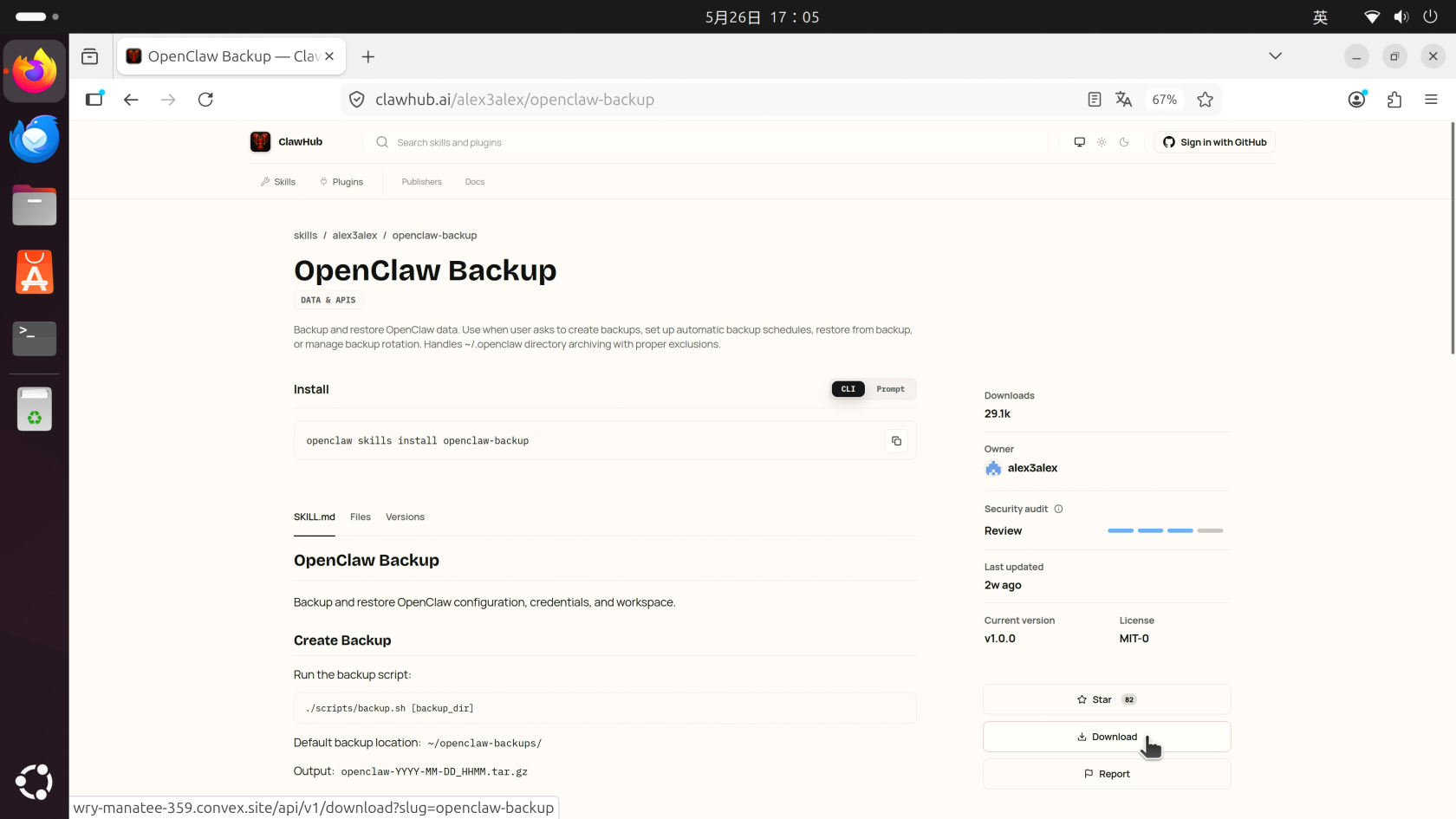Image resolution: width=1456 pixels, height=819 pixels.
Task: Click the v1.0.0 version value
Action: 999,639
